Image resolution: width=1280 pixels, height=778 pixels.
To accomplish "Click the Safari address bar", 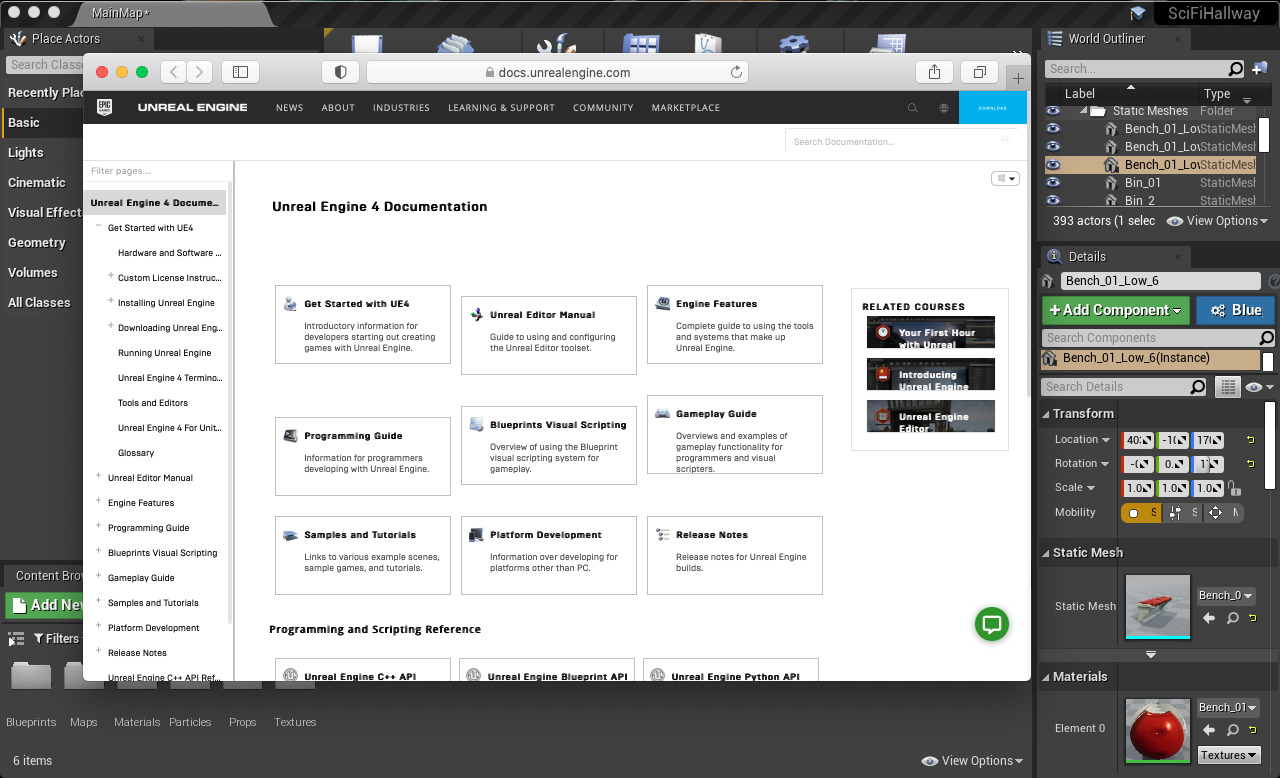I will pyautogui.click(x=558, y=72).
